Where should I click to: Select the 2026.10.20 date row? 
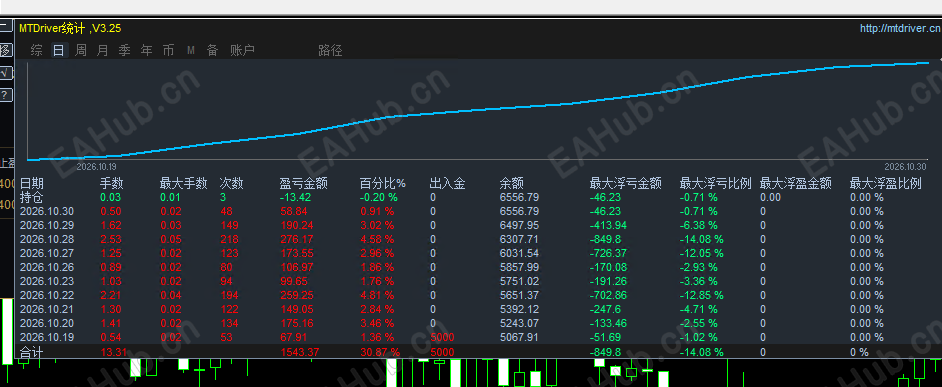click(47, 323)
